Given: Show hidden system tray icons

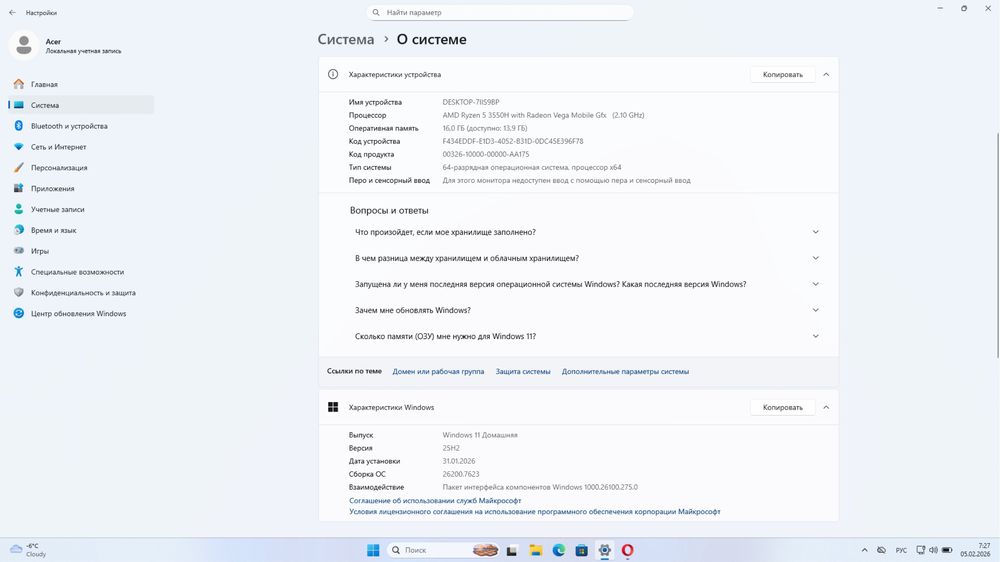Looking at the screenshot, I should 864,550.
